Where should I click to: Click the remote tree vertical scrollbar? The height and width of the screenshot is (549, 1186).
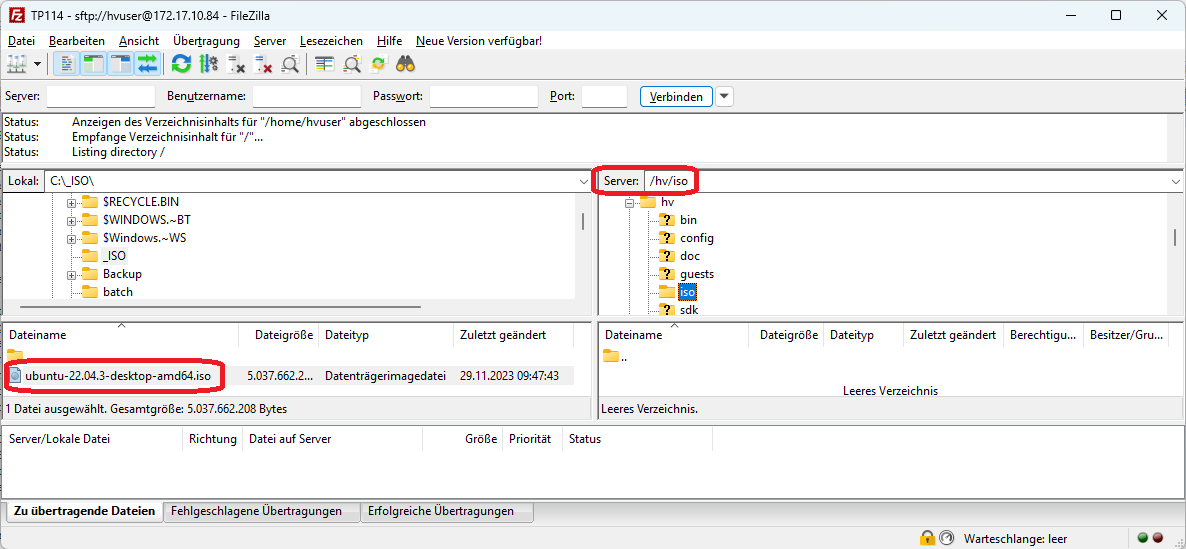click(1175, 237)
